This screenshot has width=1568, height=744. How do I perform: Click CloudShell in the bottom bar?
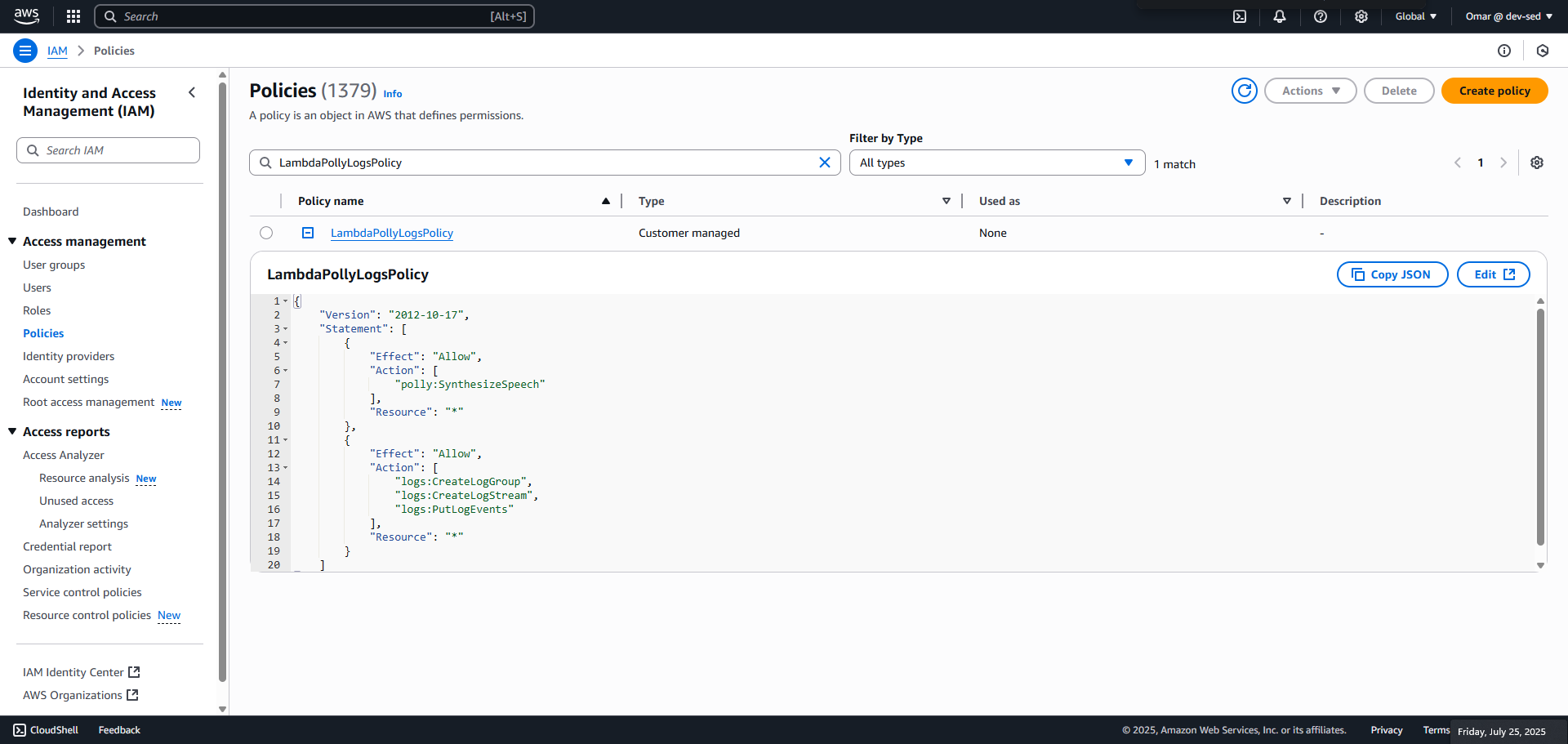(x=46, y=730)
